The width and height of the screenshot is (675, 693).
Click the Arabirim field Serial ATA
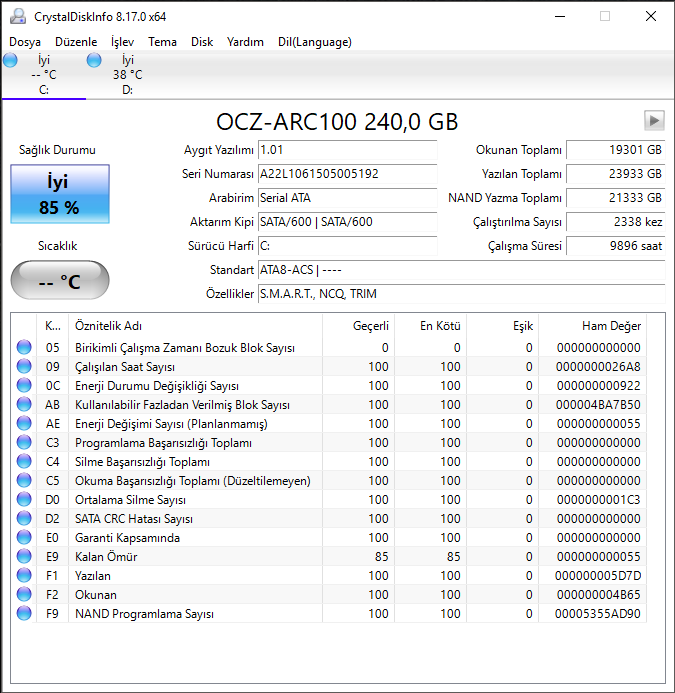coord(347,198)
